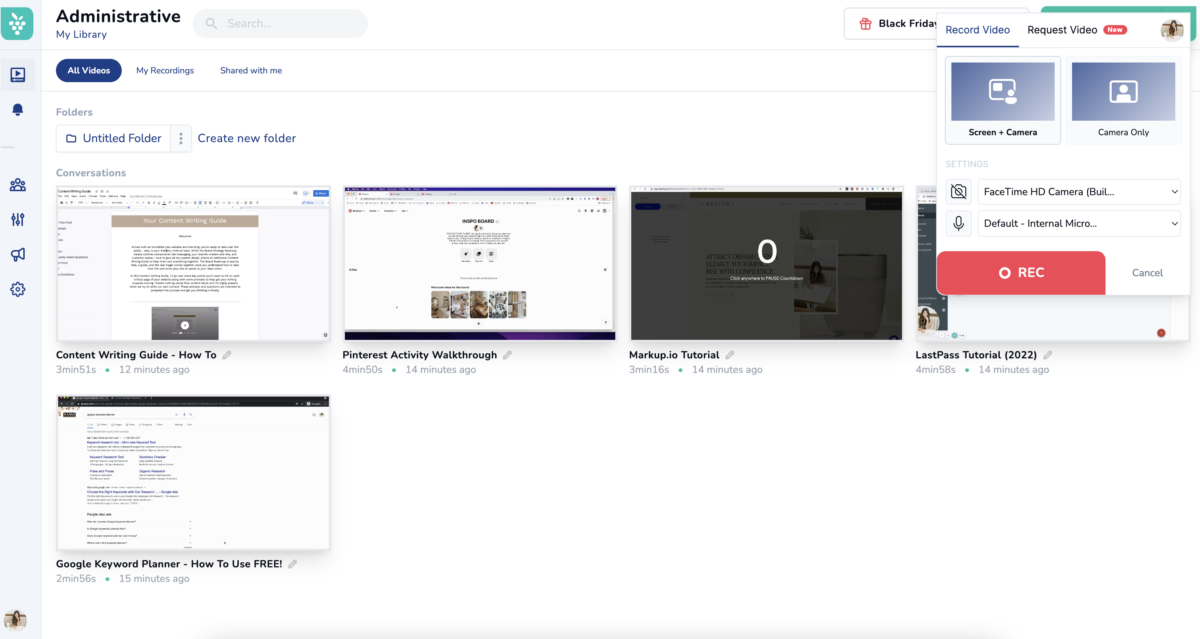Expand Default Internal Microphone dropdown
Image resolution: width=1200 pixels, height=639 pixels.
[x=1078, y=224]
